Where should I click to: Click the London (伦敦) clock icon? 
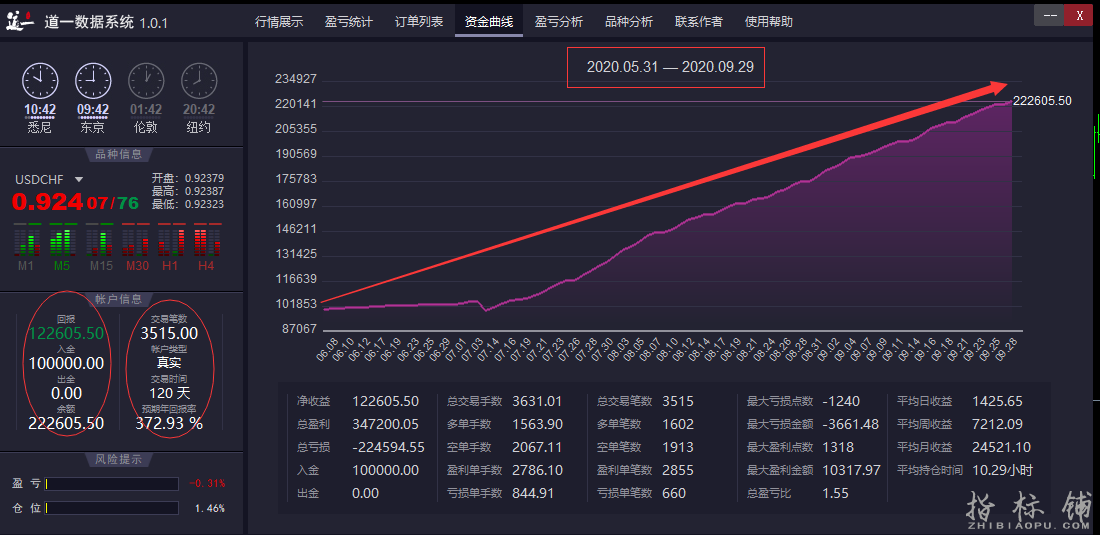(146, 80)
